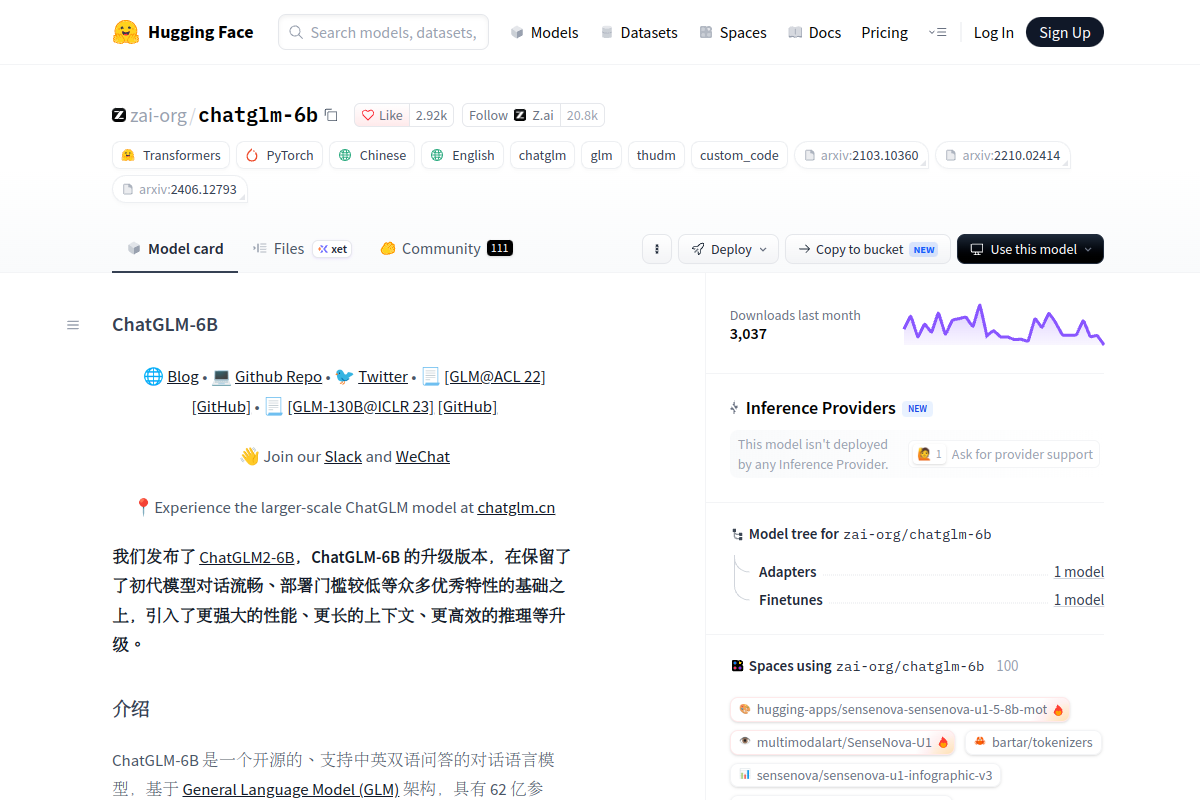Switch to the Model card tab
This screenshot has width=1200, height=800.
point(175,249)
